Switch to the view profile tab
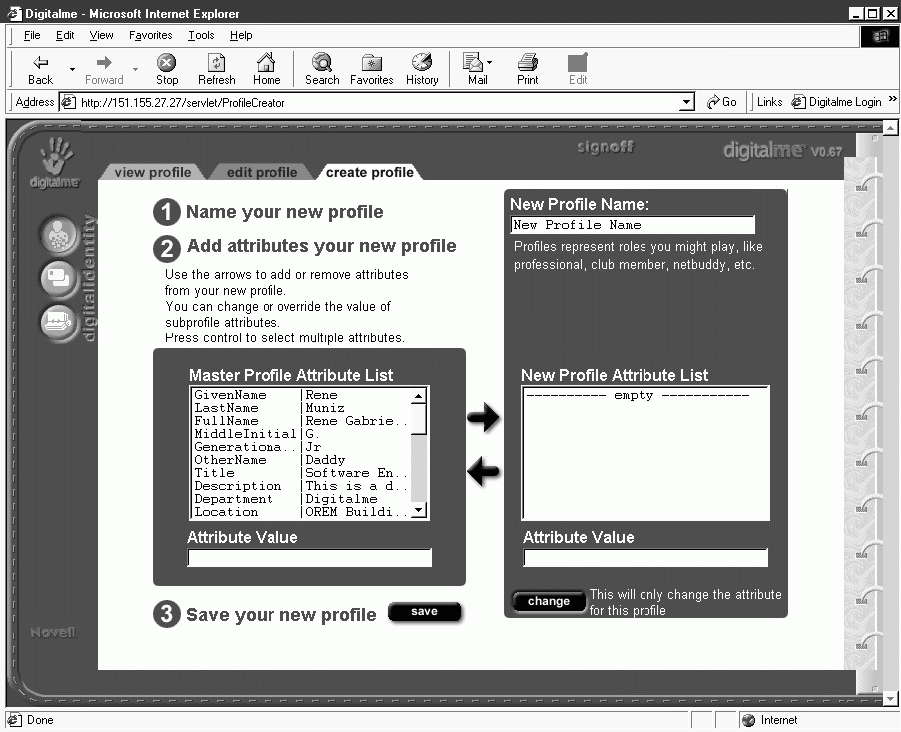The image size is (901, 732). tap(153, 172)
